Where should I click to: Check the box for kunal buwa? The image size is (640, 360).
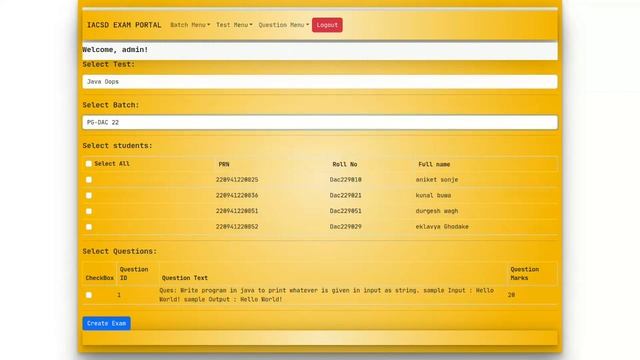pyautogui.click(x=89, y=196)
